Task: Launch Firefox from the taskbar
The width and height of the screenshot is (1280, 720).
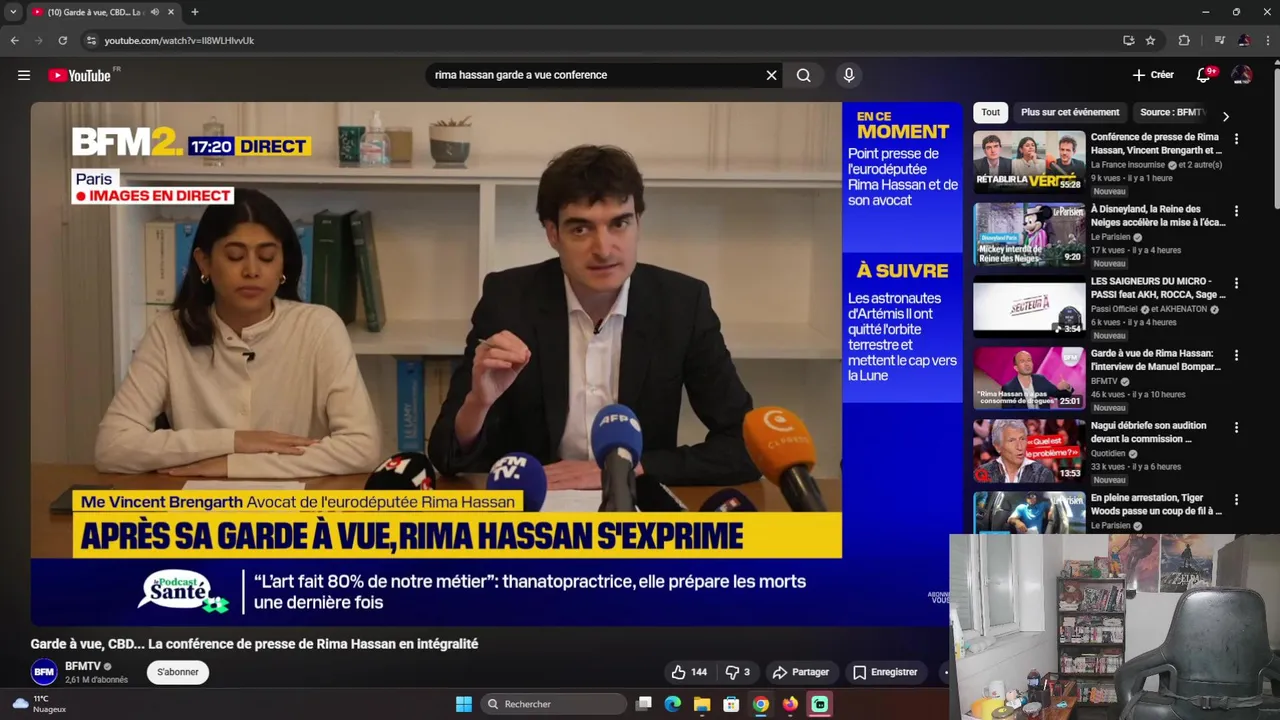Action: pos(790,704)
